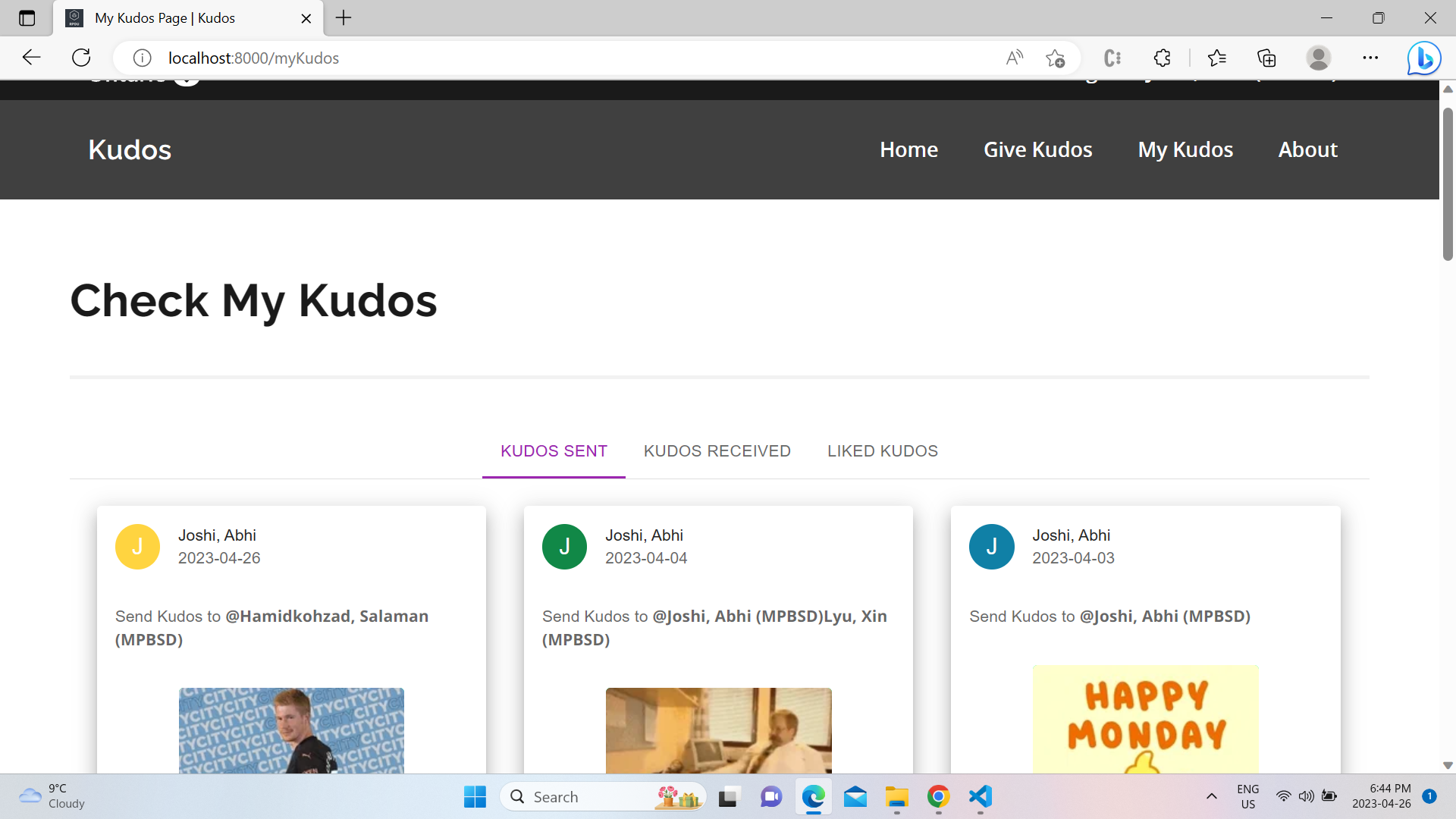Image resolution: width=1456 pixels, height=819 pixels.
Task: Open Microsoft Teams from the taskbar
Action: tap(771, 797)
